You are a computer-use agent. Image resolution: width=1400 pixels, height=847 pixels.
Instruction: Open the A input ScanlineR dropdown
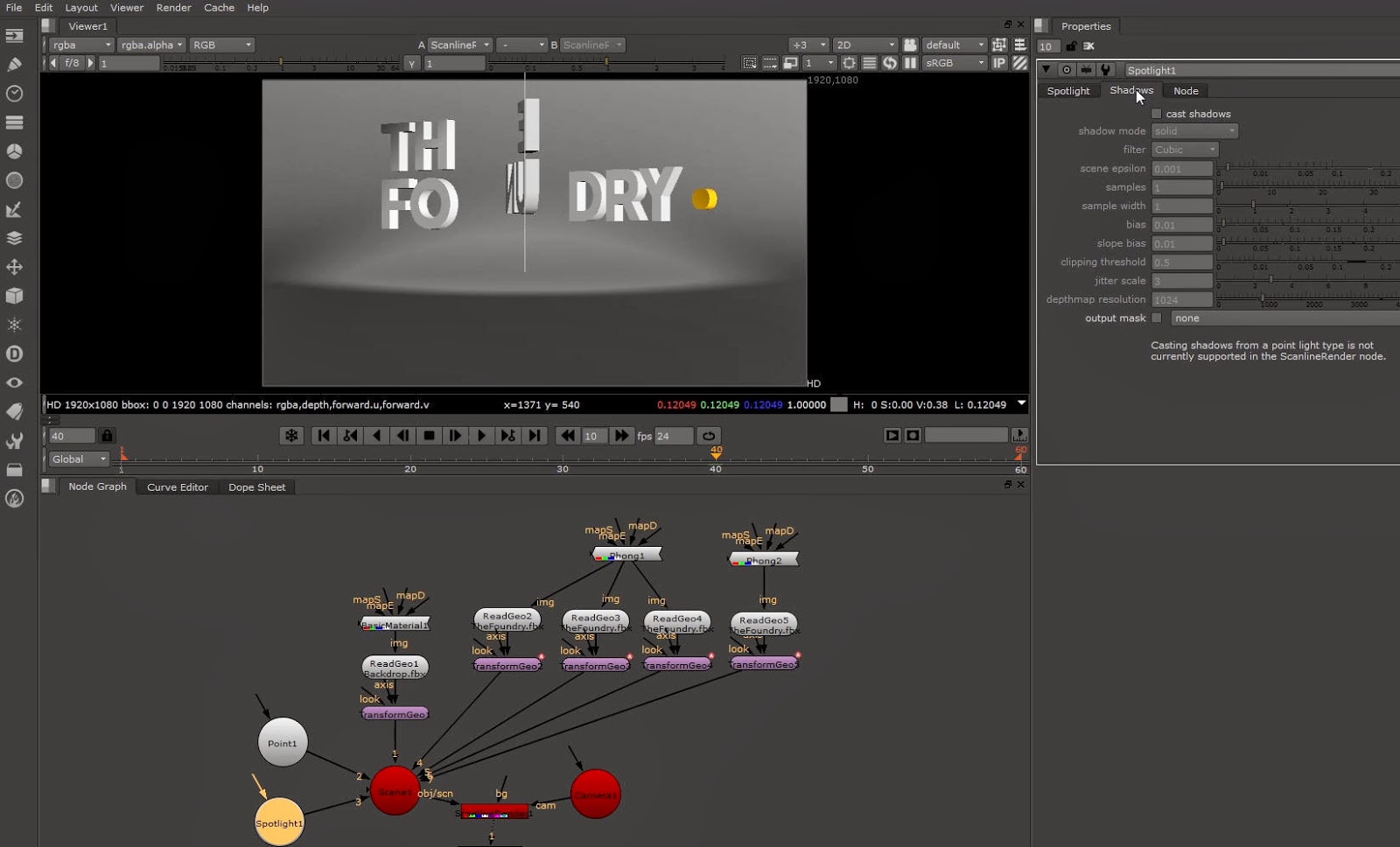coord(459,45)
